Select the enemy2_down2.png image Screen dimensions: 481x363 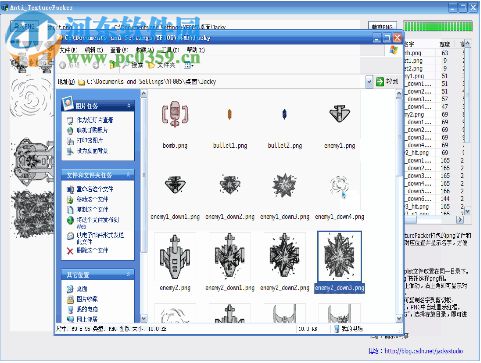[x=284, y=256]
